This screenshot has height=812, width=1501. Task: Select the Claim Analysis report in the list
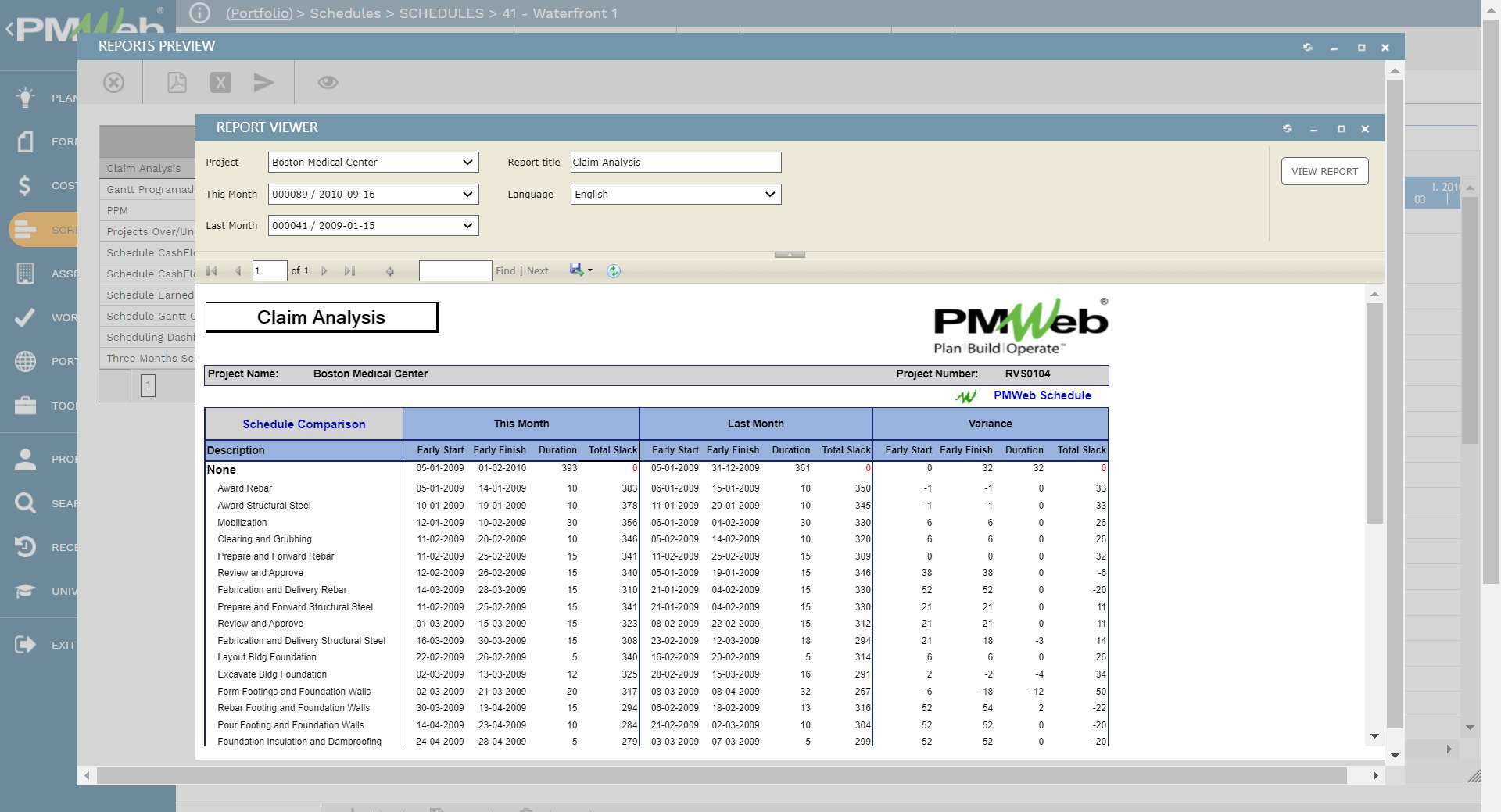[x=144, y=167]
